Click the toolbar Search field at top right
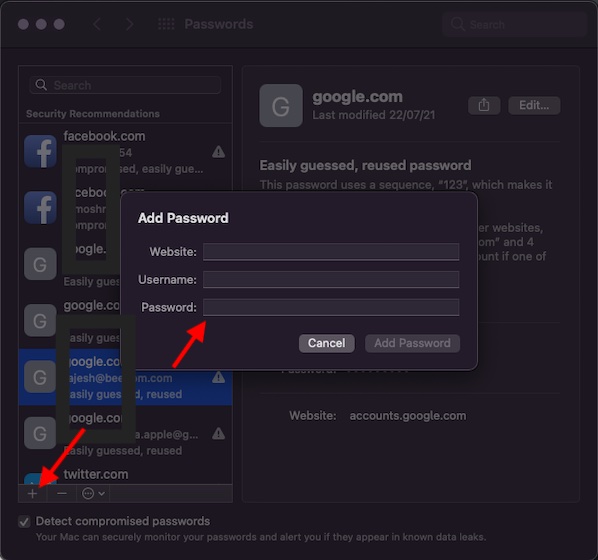 (x=514, y=24)
